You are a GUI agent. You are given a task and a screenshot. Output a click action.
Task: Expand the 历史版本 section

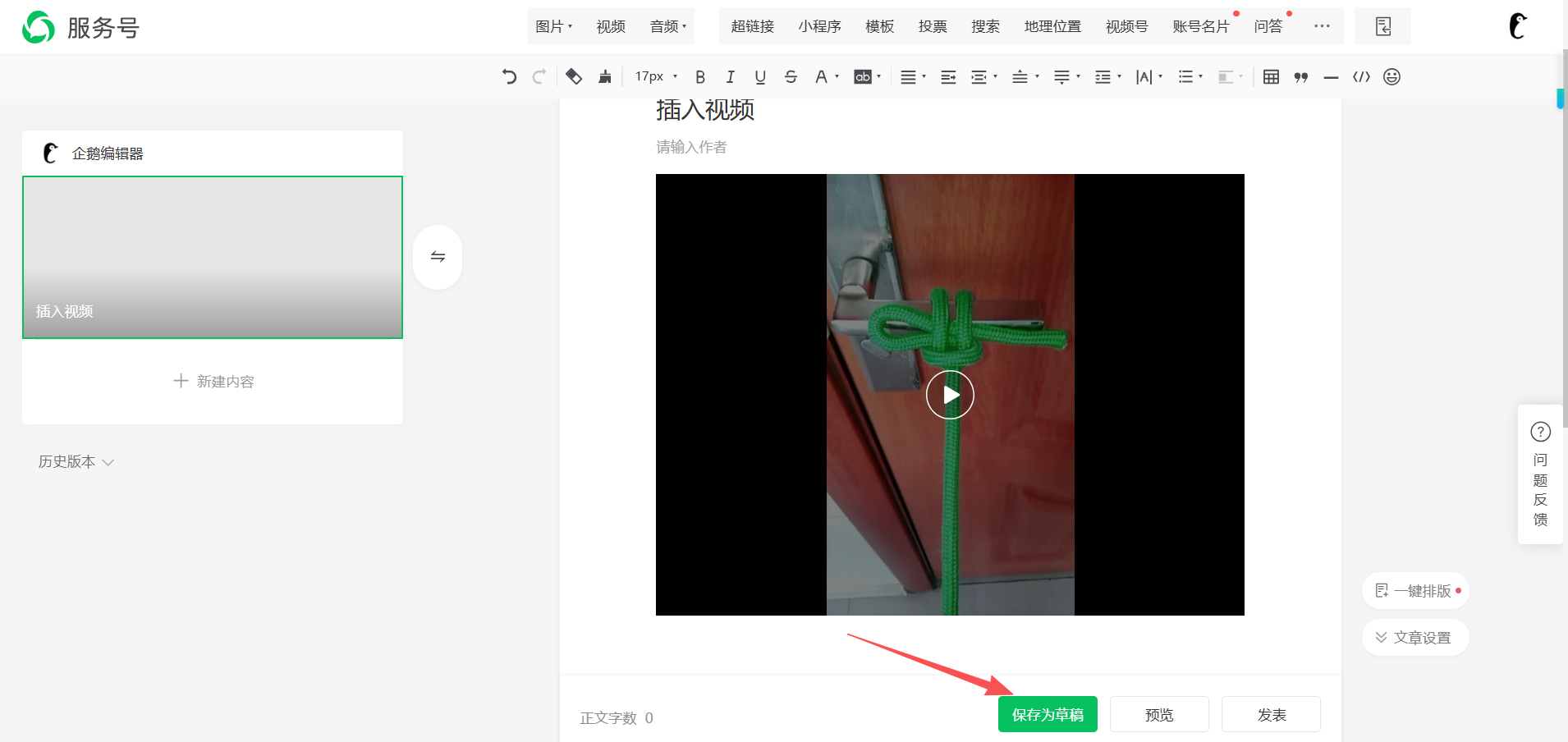pyautogui.click(x=76, y=462)
